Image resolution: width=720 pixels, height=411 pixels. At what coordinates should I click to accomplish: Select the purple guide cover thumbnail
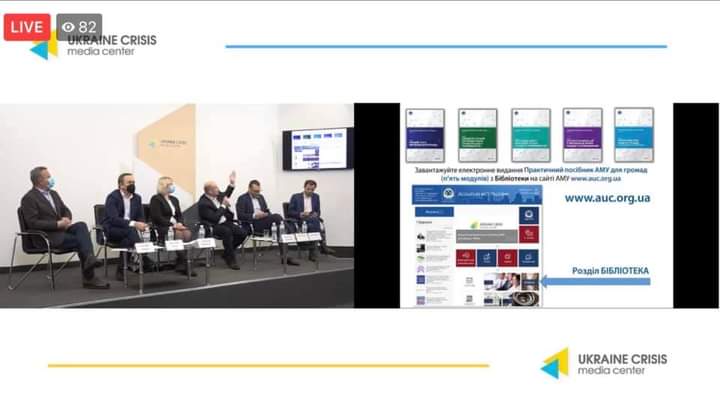(582, 135)
